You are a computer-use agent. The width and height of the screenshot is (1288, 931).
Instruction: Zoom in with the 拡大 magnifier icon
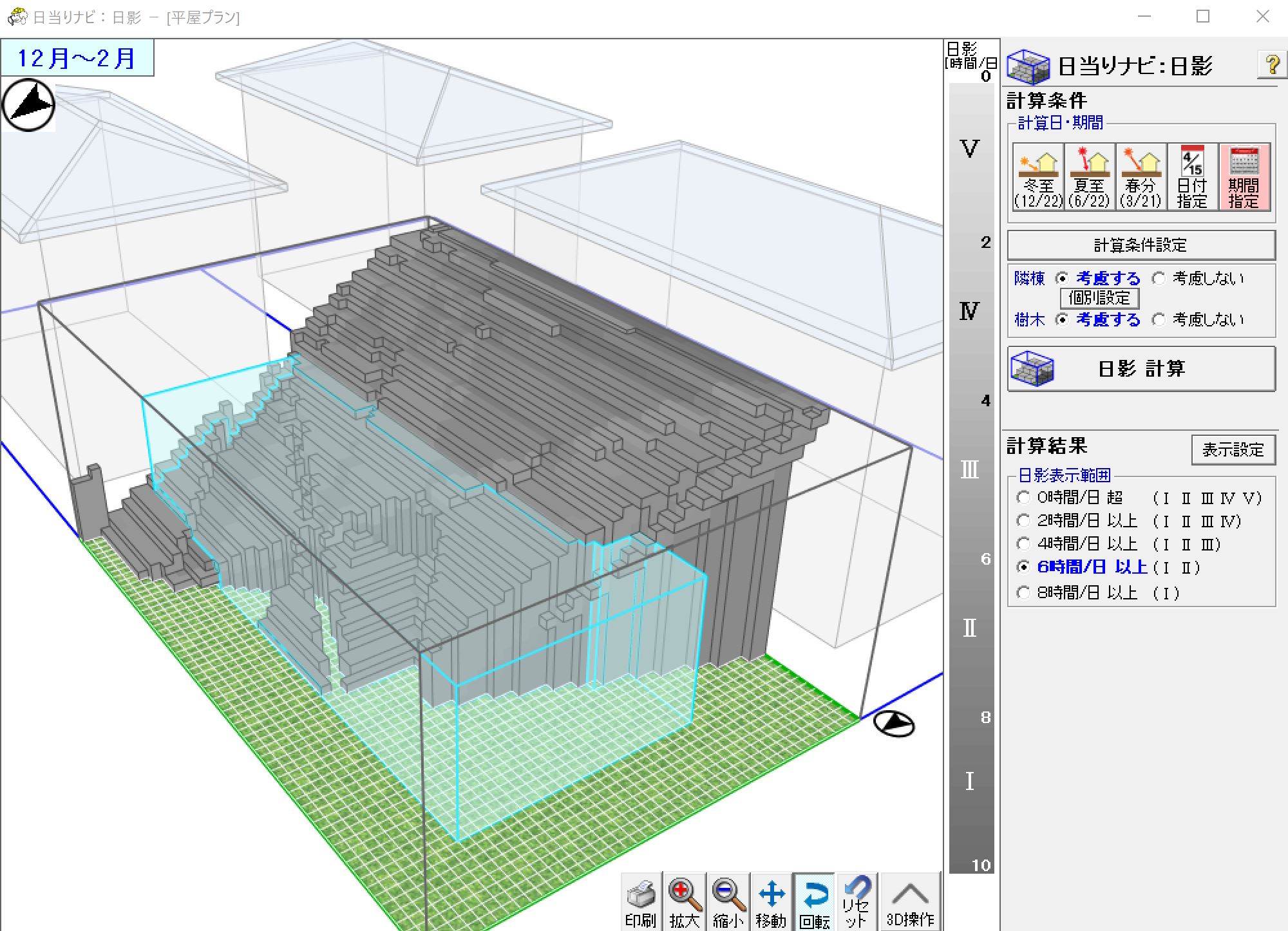684,901
